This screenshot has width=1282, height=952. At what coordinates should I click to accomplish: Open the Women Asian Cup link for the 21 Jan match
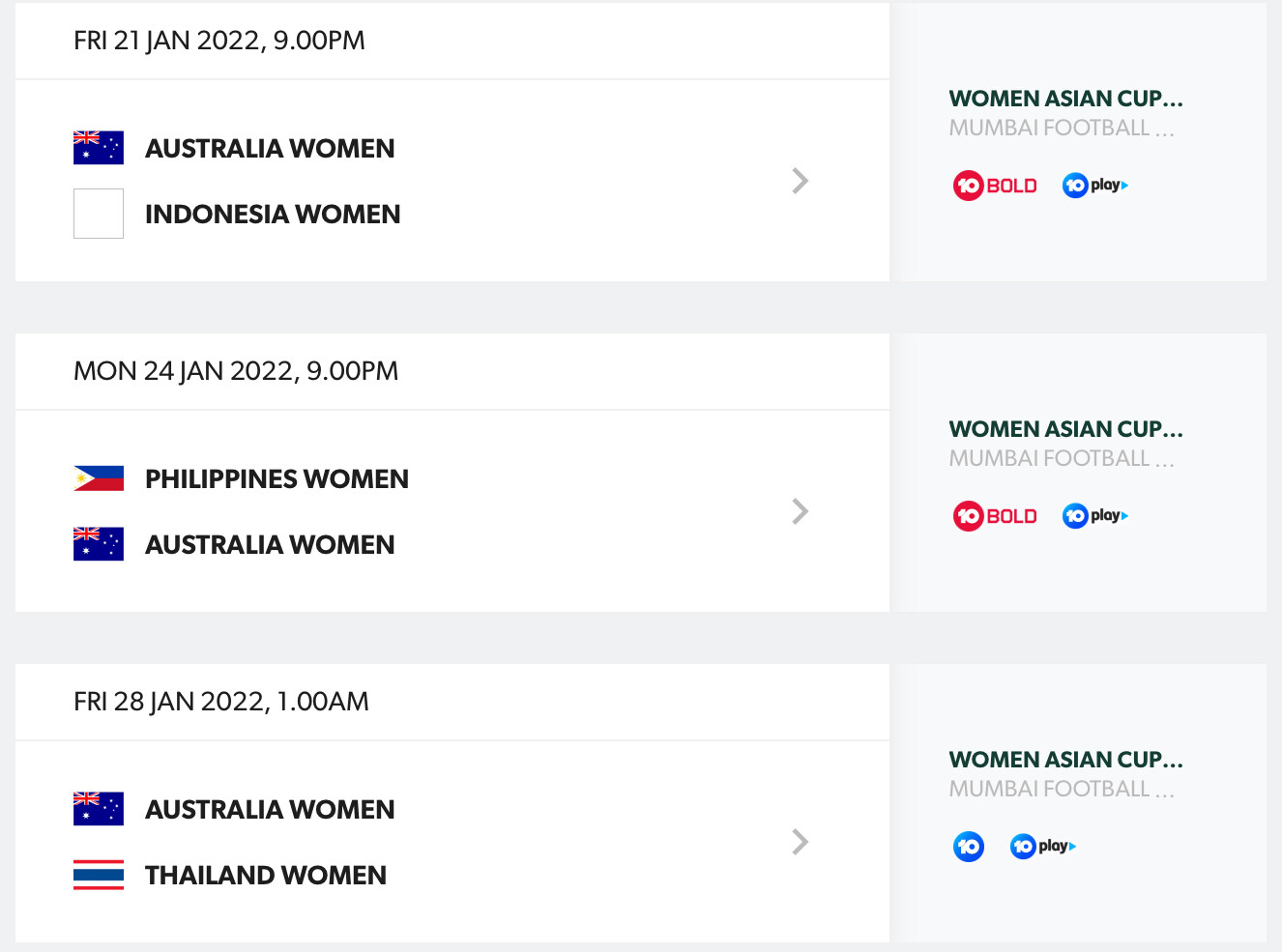point(1065,99)
